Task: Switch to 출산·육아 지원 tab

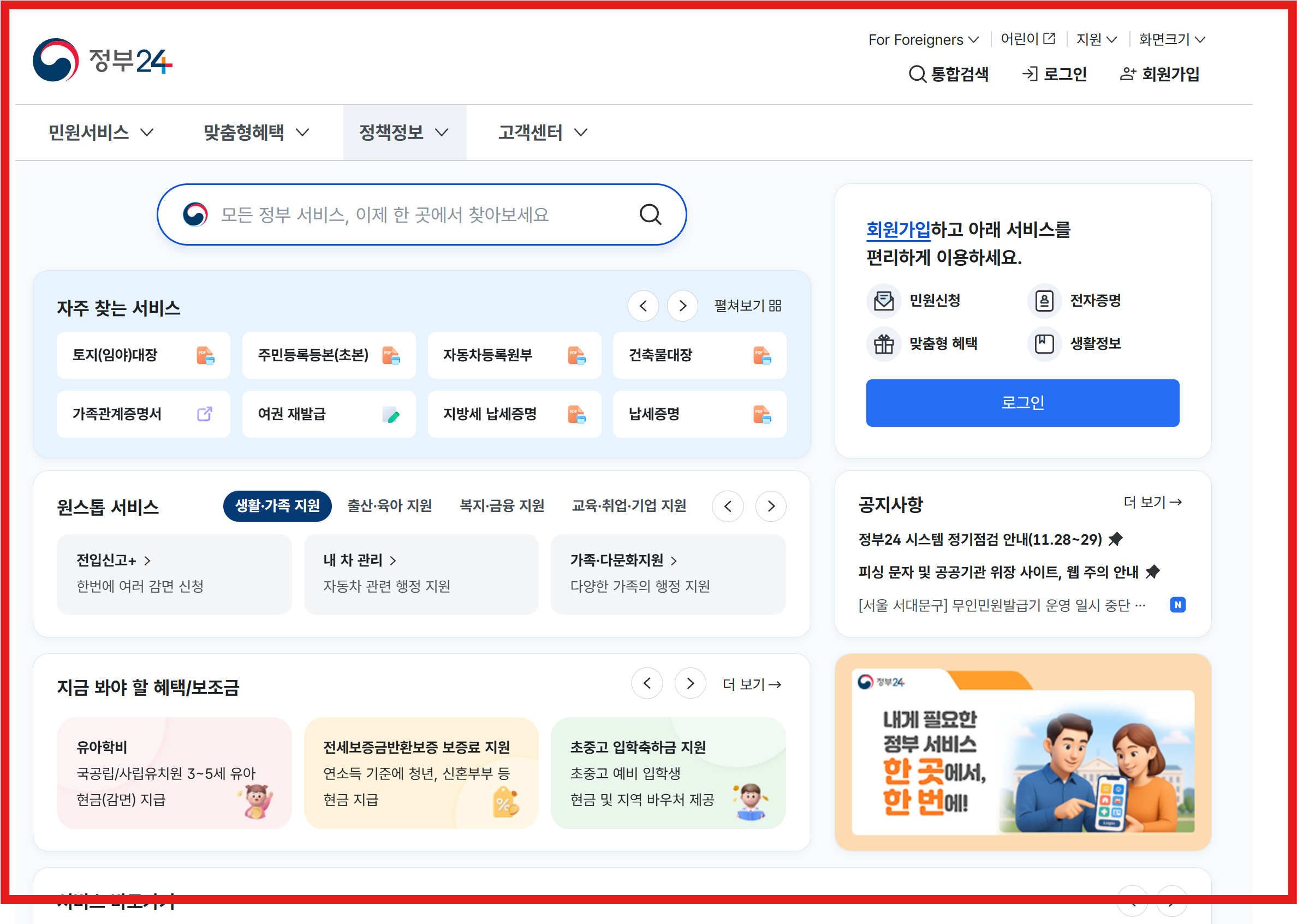Action: tap(389, 505)
